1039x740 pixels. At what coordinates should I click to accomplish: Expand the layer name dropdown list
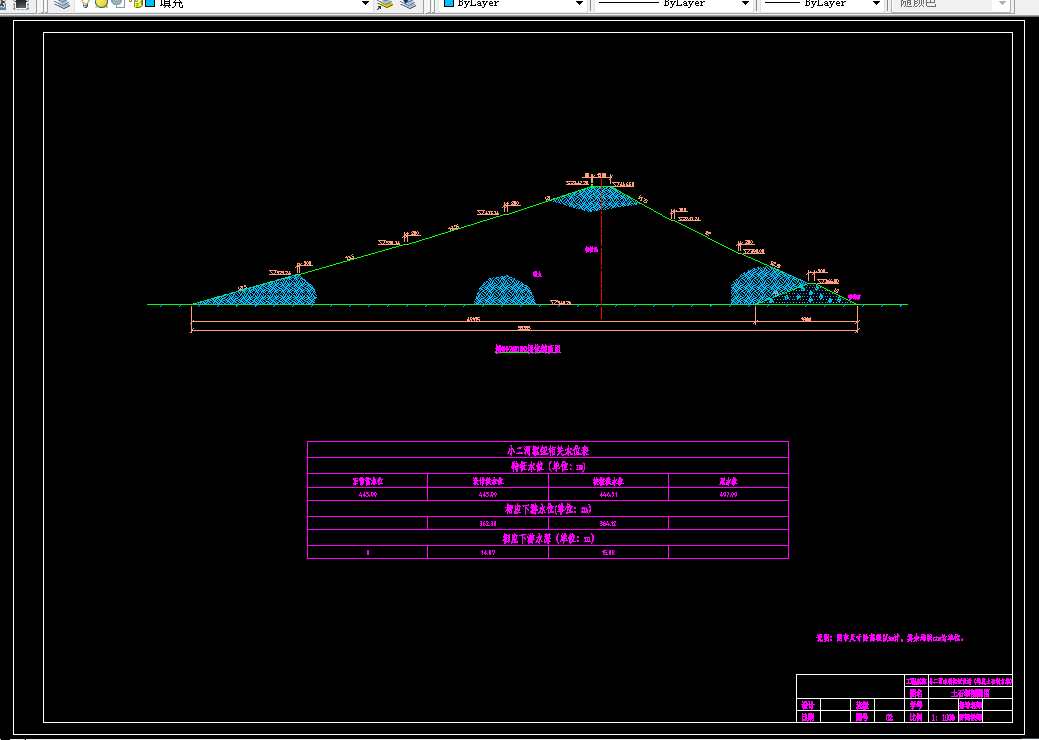364,4
